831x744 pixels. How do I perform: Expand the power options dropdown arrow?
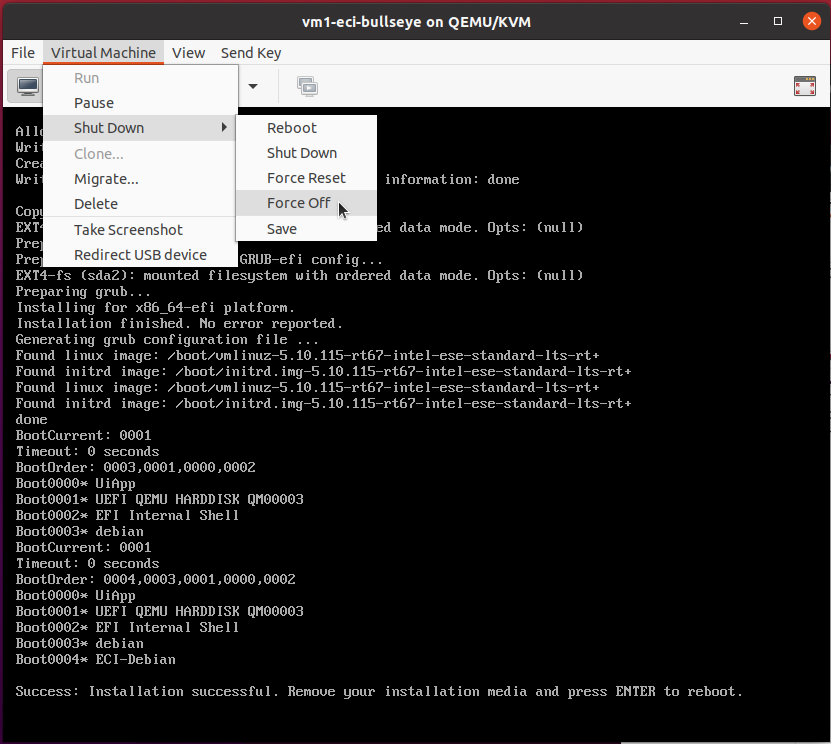point(253,86)
